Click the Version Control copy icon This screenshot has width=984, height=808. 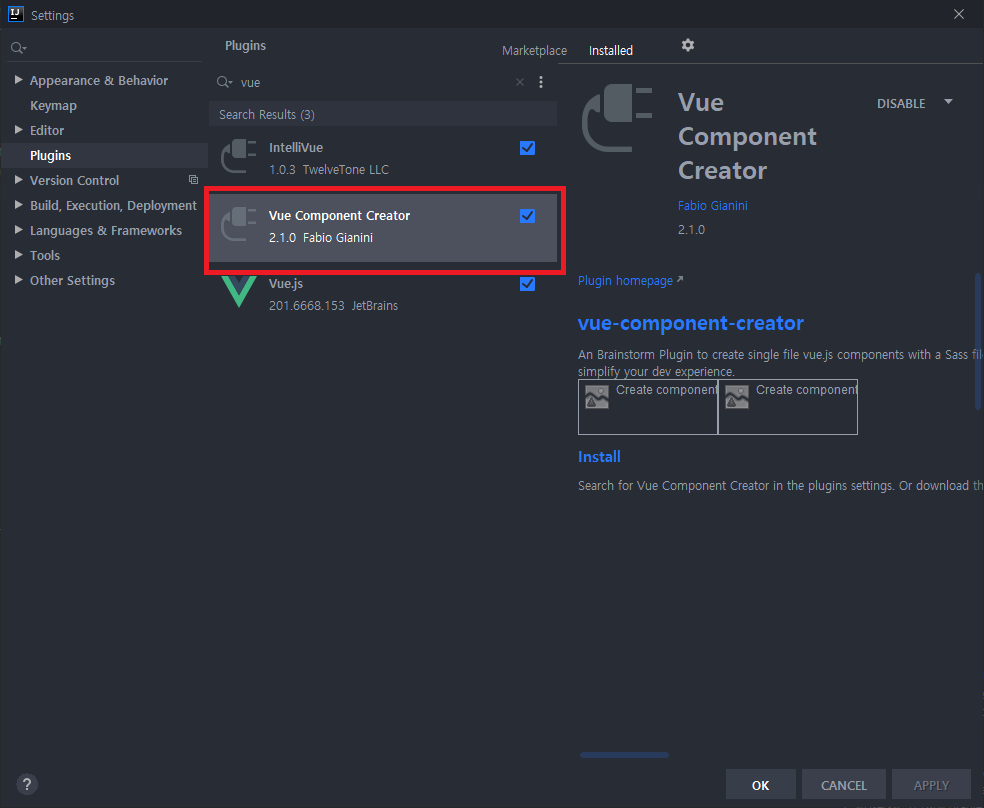coord(193,180)
